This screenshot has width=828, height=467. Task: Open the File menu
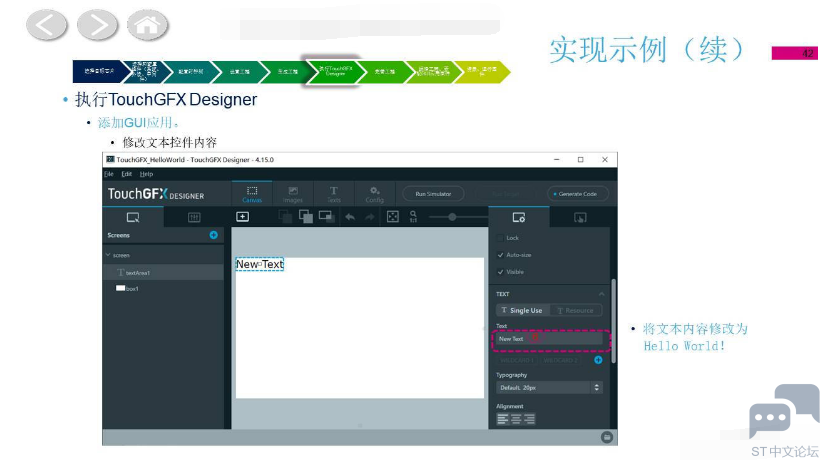[x=109, y=174]
